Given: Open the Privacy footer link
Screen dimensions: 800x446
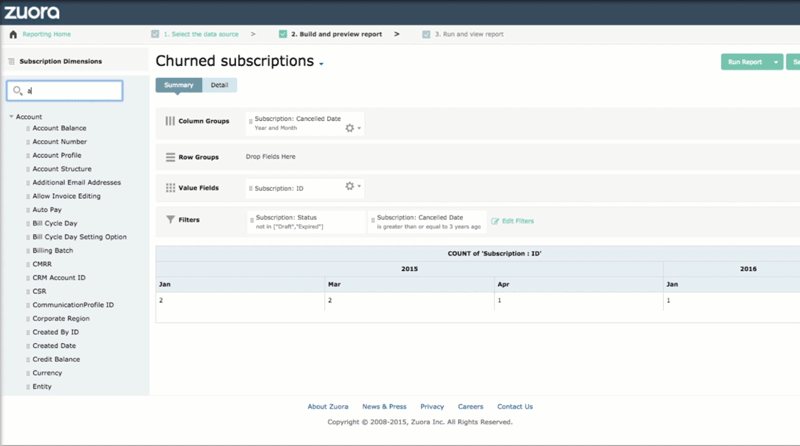Looking at the screenshot, I should click(x=432, y=407).
